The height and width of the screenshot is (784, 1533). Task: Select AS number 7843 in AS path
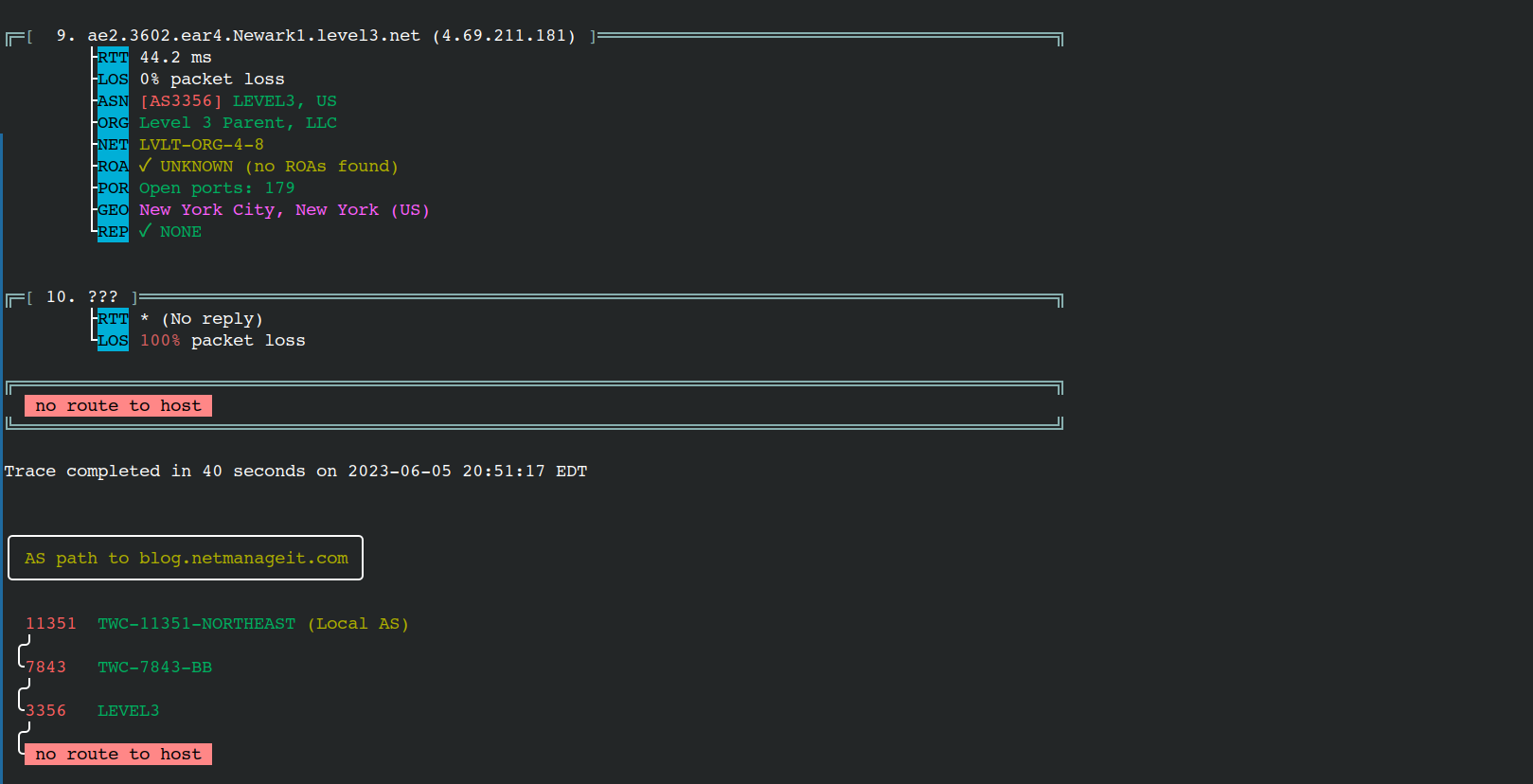click(45, 668)
